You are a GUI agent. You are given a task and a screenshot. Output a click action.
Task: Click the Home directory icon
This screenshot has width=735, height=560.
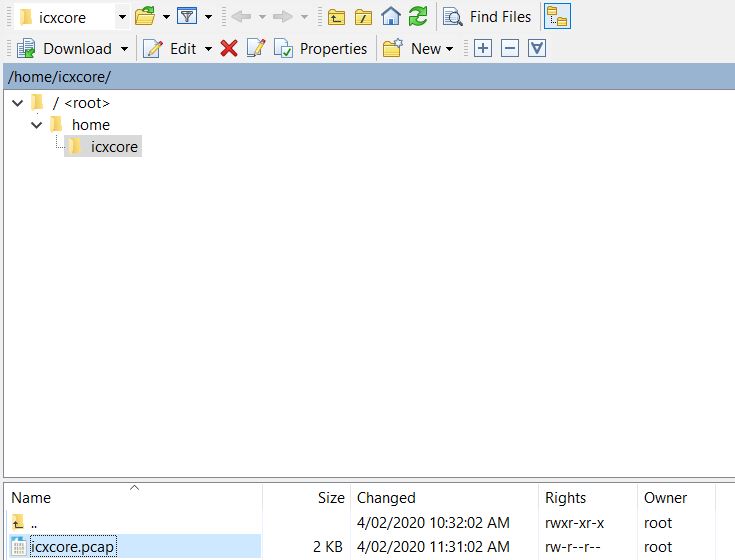[391, 16]
